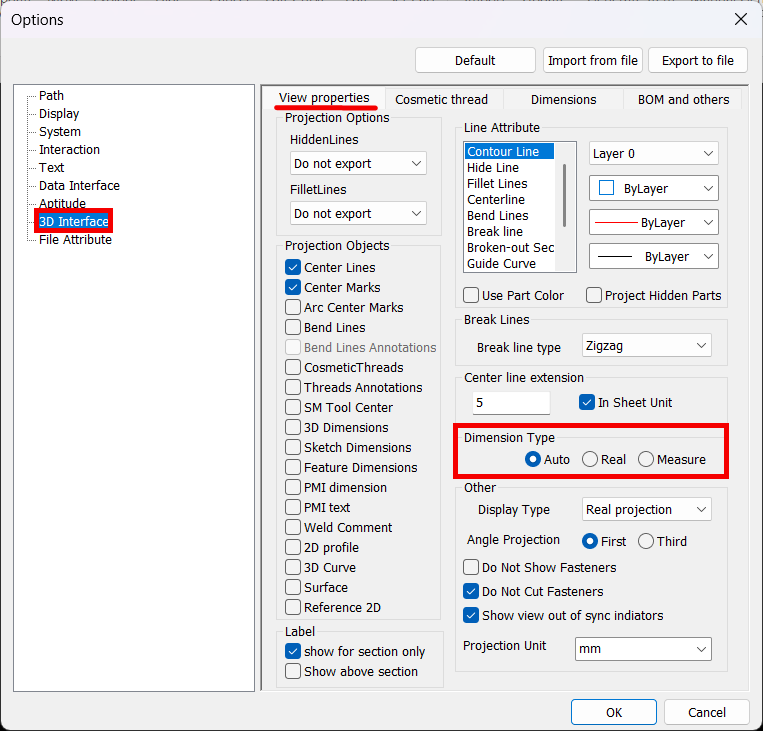
Task: Enable Reference 2D checkbox
Action: click(293, 607)
